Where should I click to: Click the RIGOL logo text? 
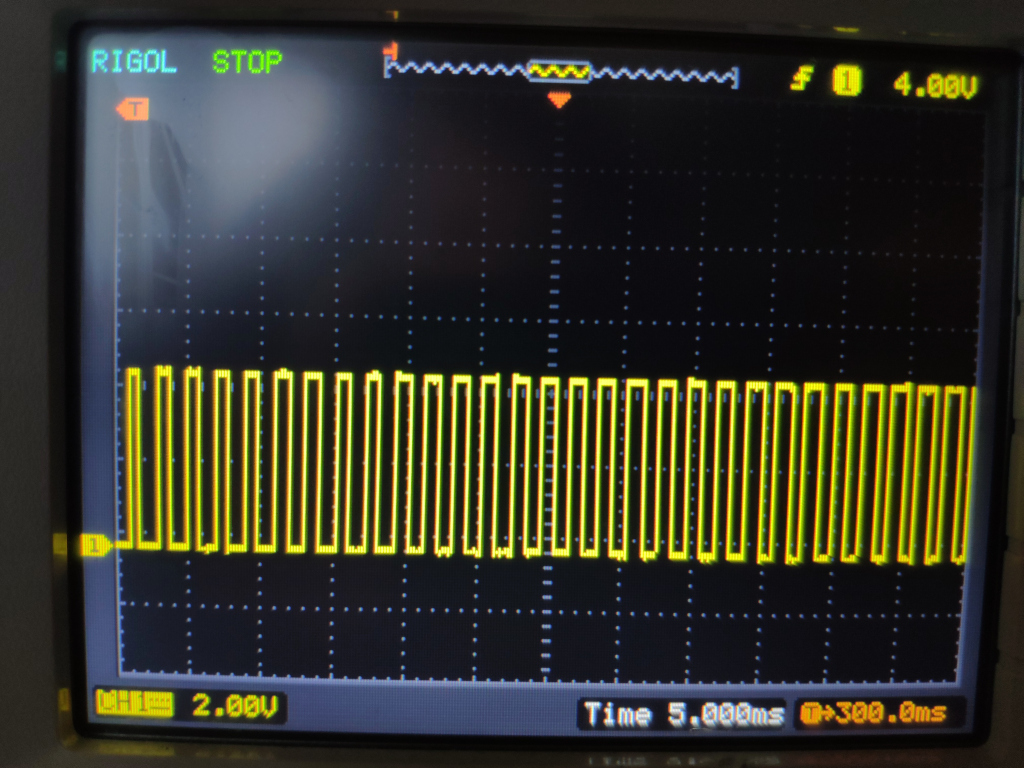[x=133, y=62]
